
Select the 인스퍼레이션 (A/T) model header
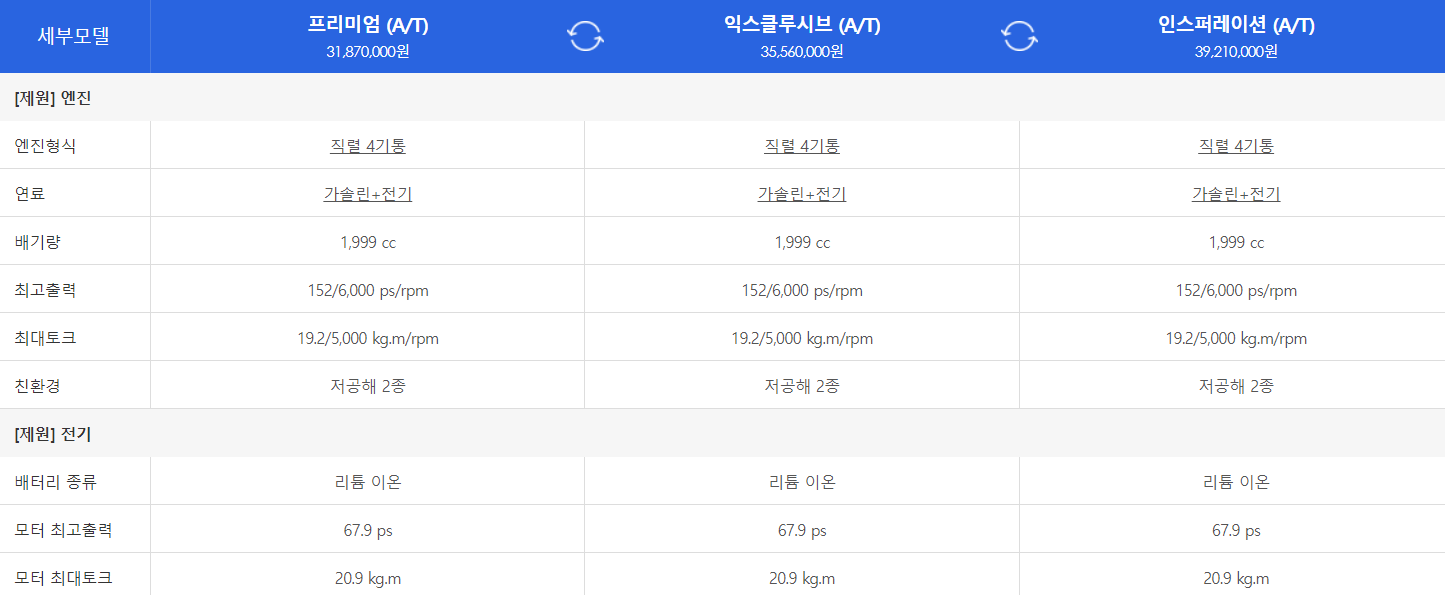click(x=1236, y=26)
